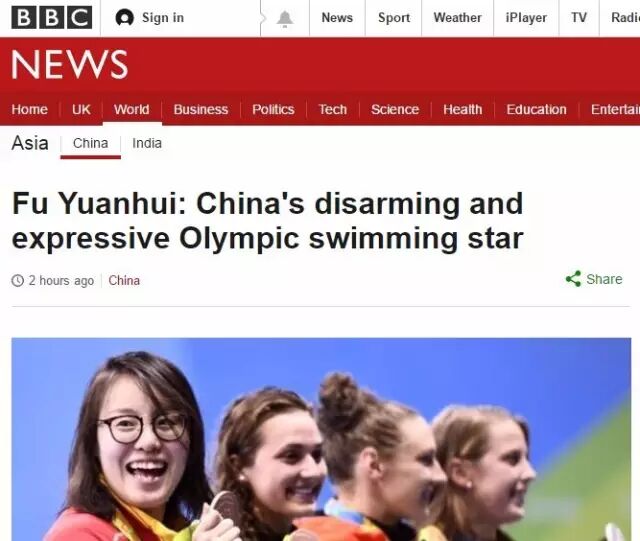This screenshot has height=541, width=640.
Task: Click the swimmers medal photo
Action: click(321, 439)
